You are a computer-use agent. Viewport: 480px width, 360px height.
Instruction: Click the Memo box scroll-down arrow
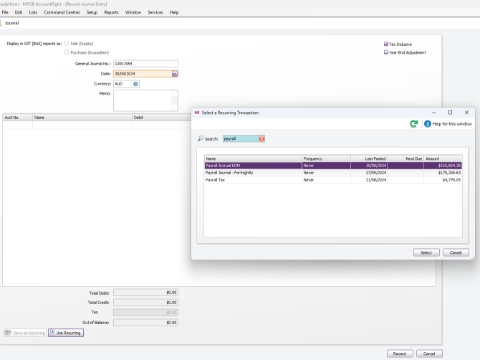click(175, 108)
